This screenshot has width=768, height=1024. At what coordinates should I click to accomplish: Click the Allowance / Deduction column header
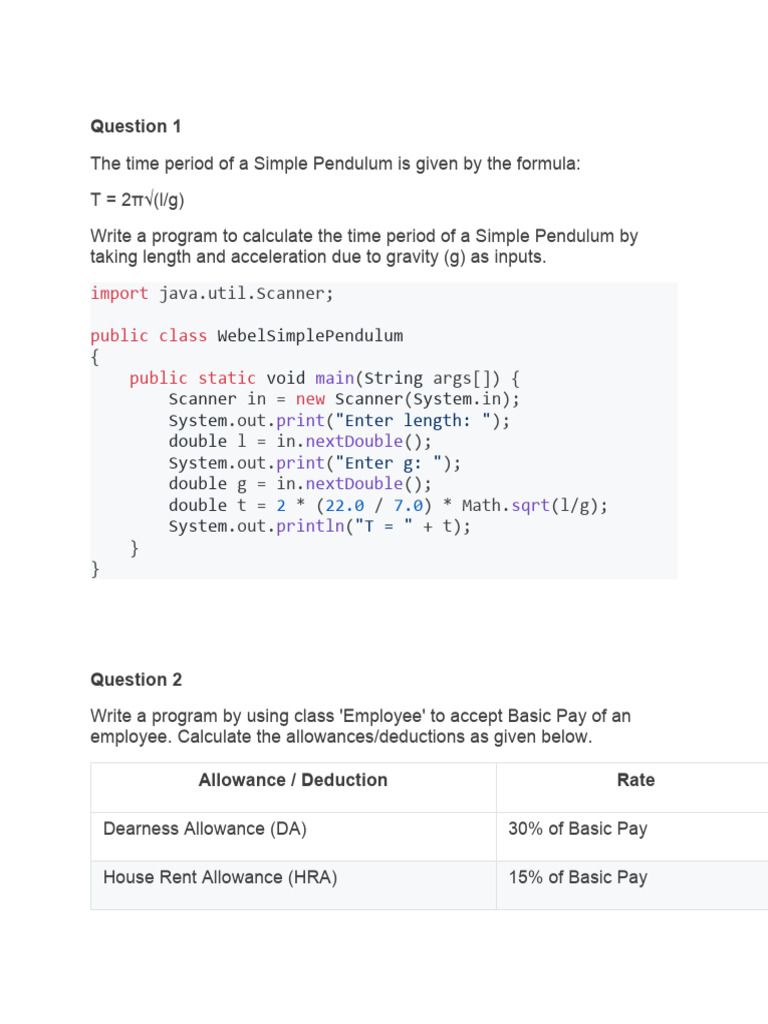point(293,780)
